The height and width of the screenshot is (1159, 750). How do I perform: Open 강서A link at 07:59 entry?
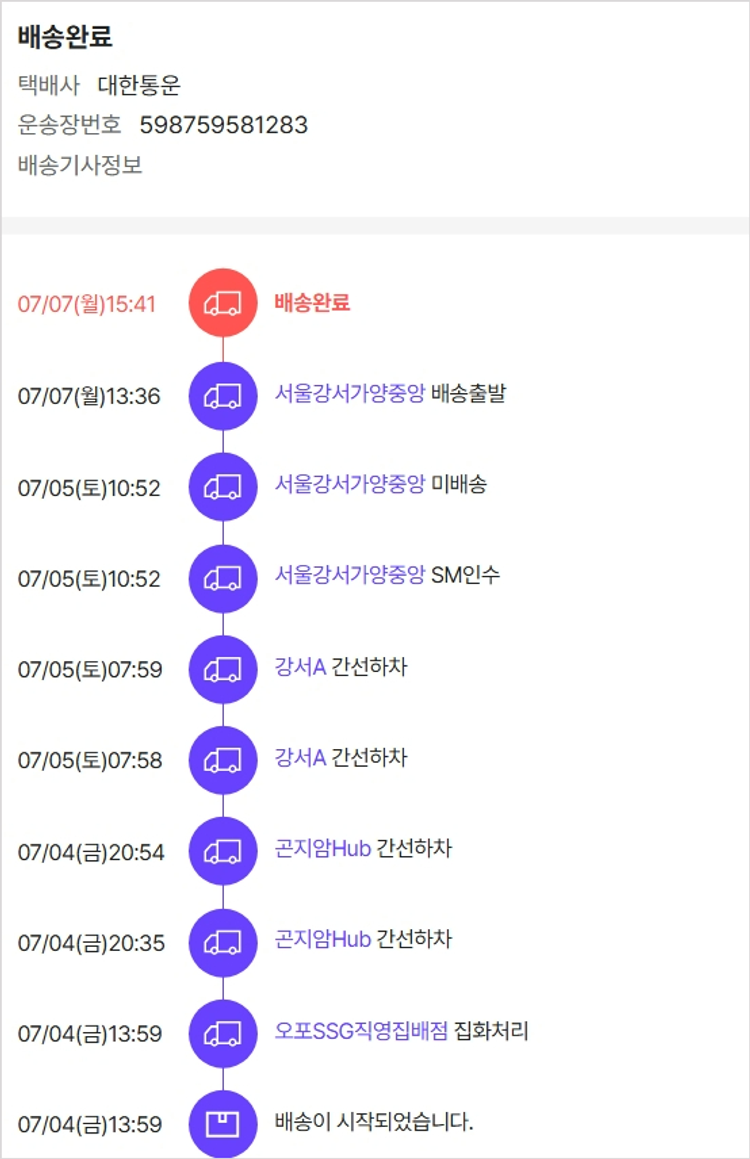tap(300, 667)
